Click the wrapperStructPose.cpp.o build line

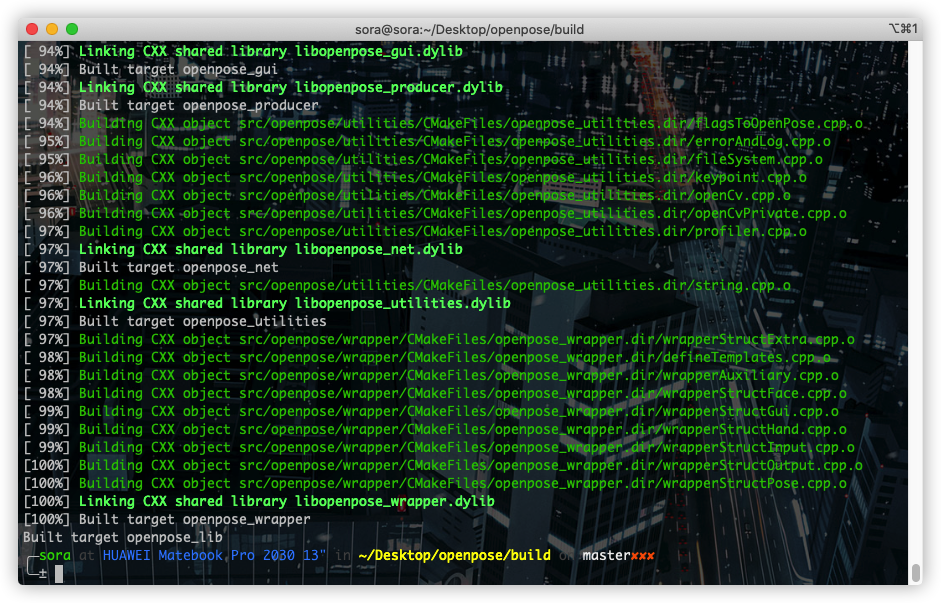click(x=466, y=483)
